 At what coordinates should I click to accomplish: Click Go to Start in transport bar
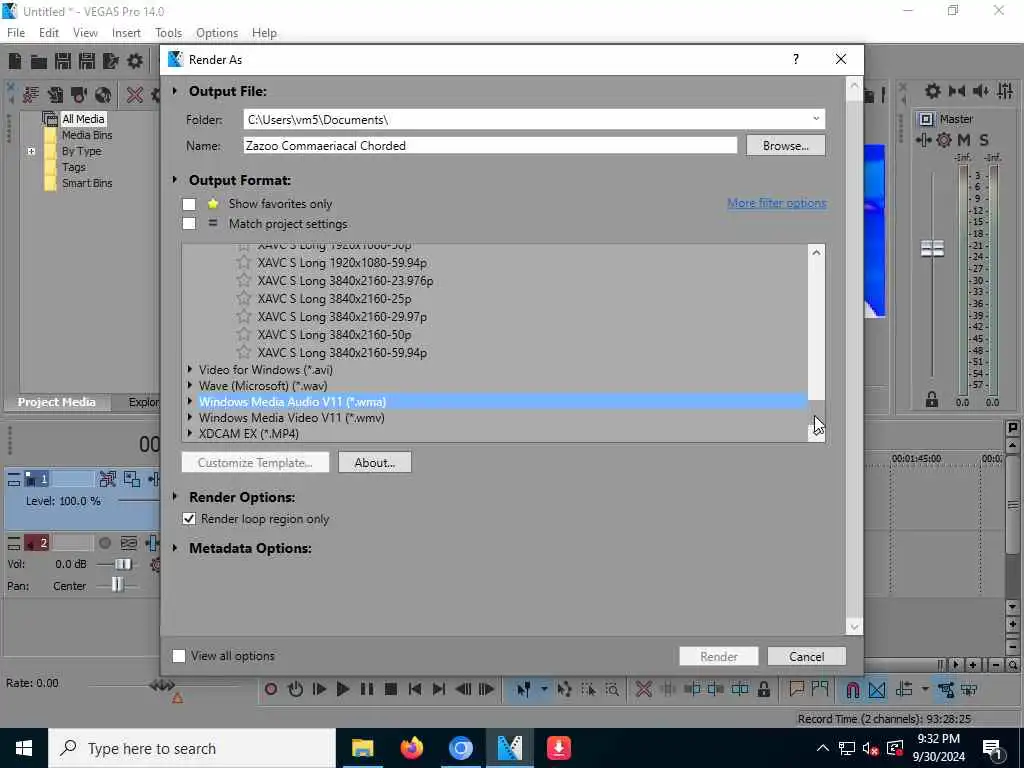[x=415, y=689]
